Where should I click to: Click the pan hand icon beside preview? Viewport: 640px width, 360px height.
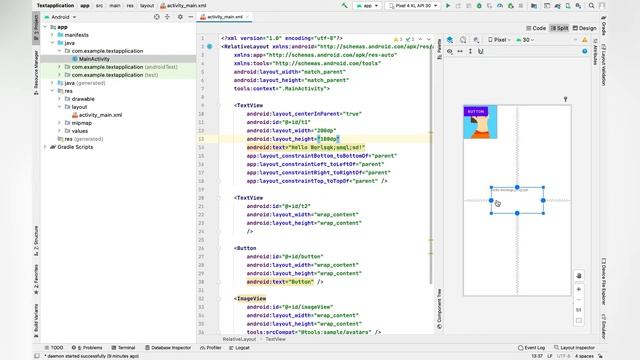point(579,276)
